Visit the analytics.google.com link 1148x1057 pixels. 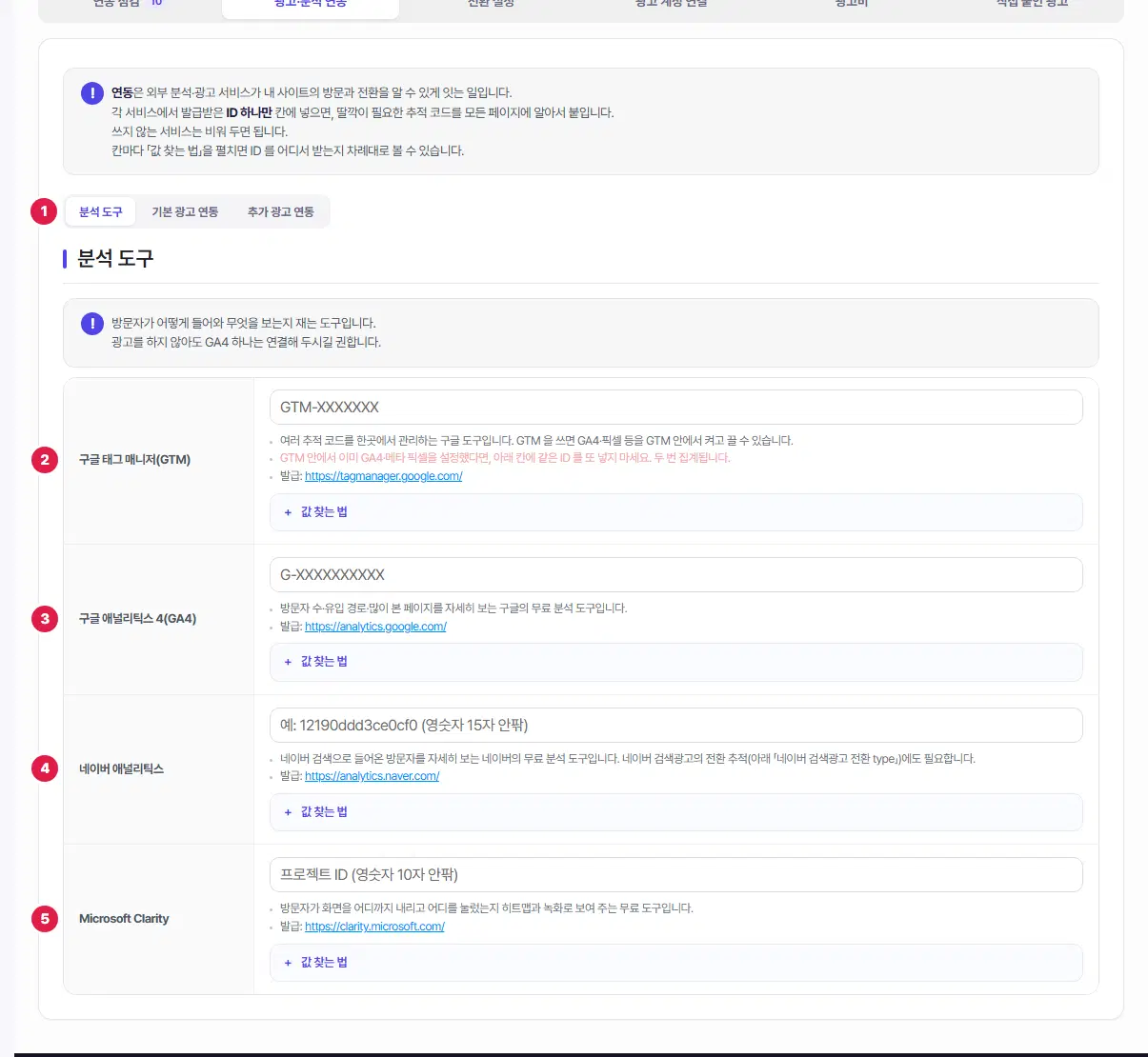pyautogui.click(x=375, y=627)
